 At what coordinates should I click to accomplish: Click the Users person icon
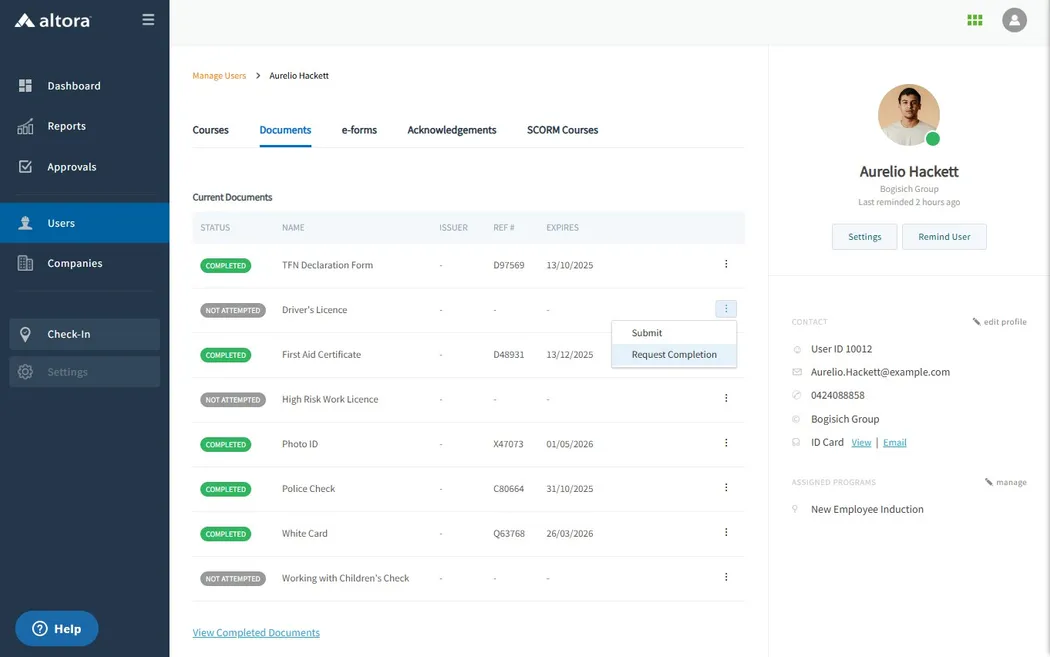(25, 223)
